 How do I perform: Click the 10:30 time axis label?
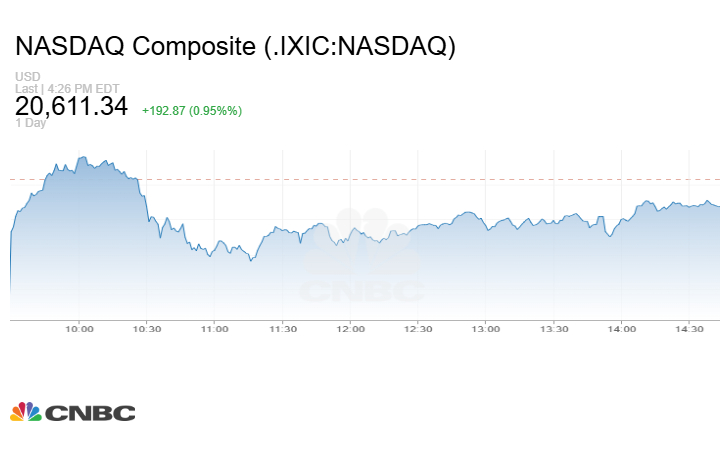(147, 329)
